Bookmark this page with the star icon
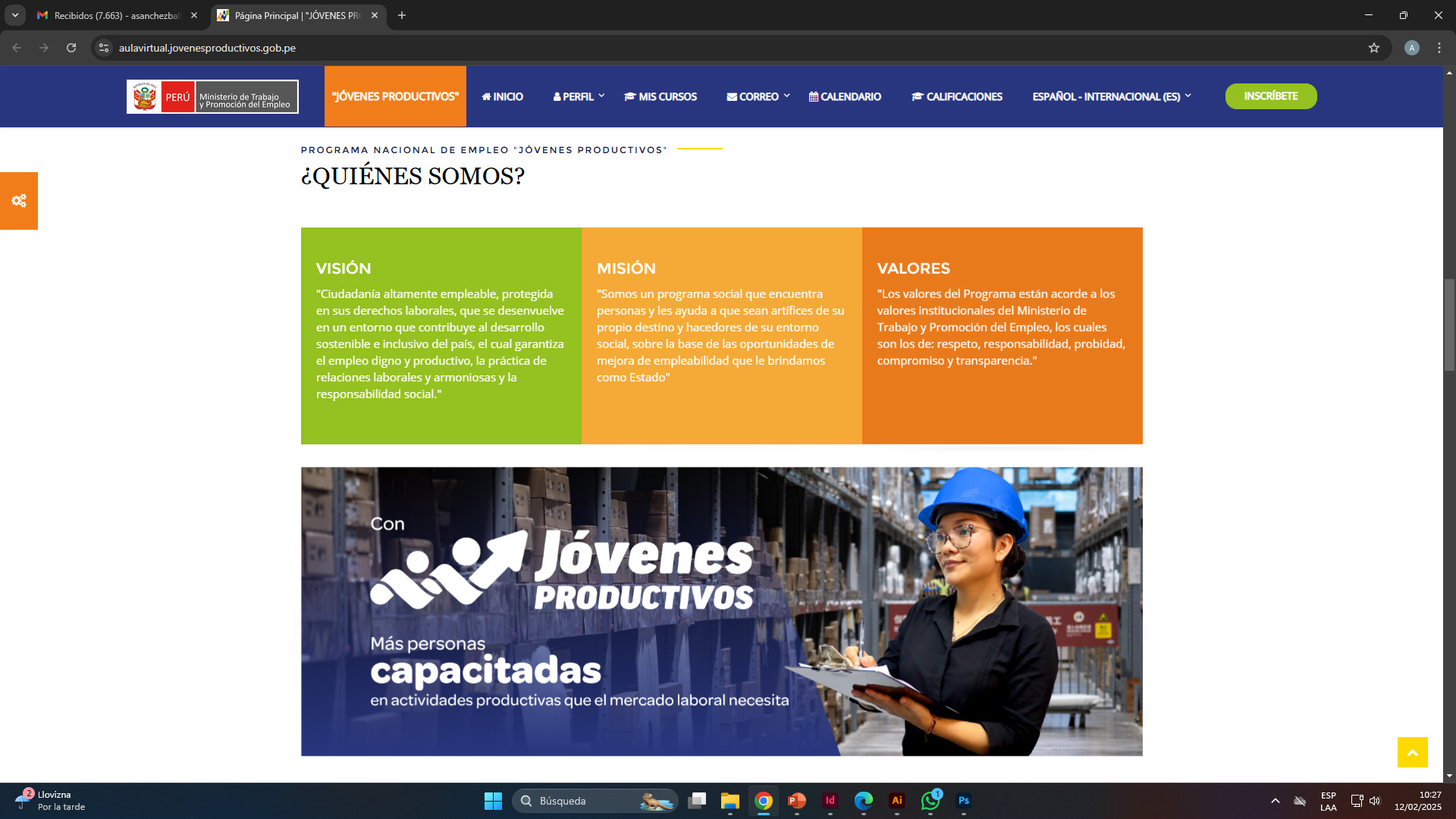1456x819 pixels. [x=1374, y=48]
